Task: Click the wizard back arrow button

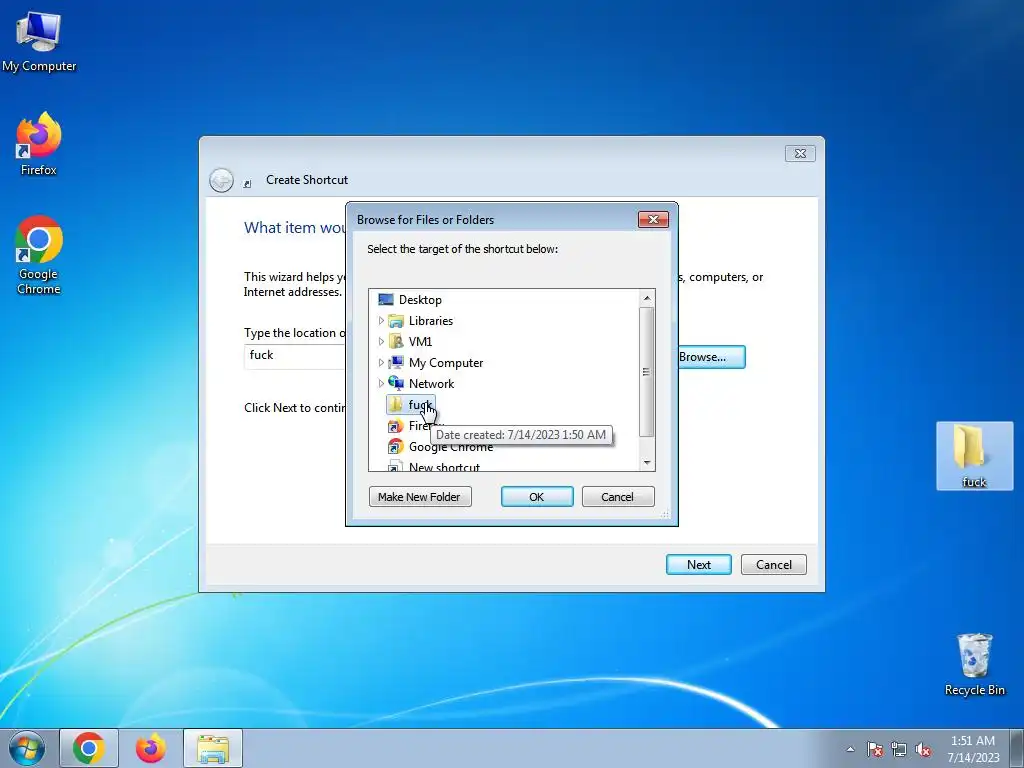Action: (221, 180)
